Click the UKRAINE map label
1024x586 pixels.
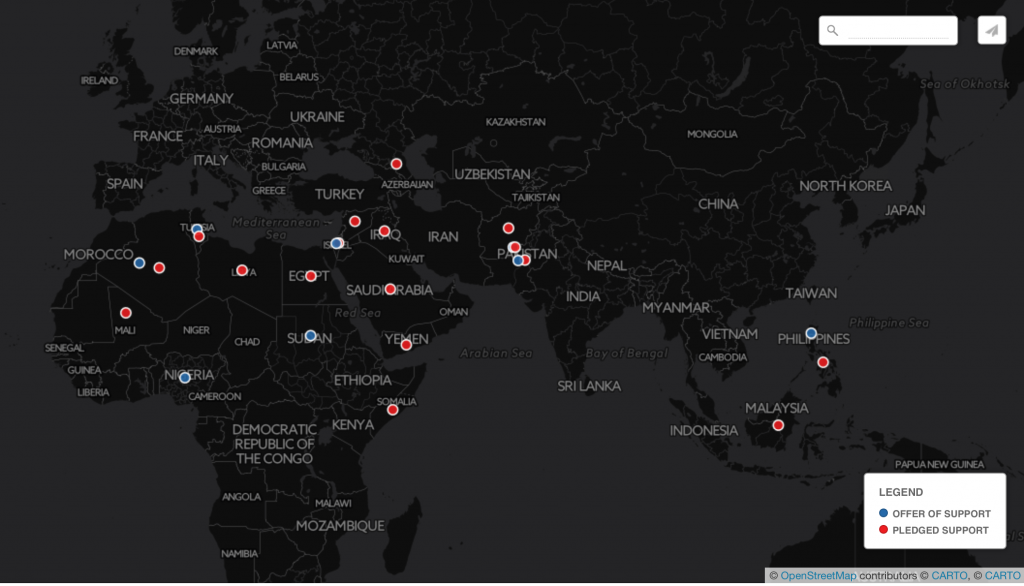coord(317,117)
